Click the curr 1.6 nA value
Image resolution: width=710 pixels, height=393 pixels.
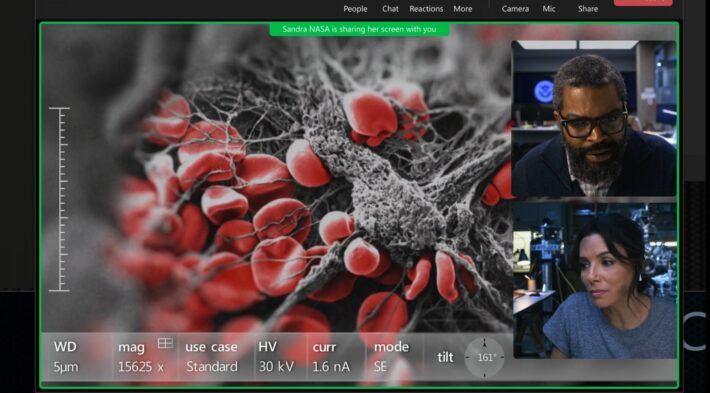pos(331,367)
